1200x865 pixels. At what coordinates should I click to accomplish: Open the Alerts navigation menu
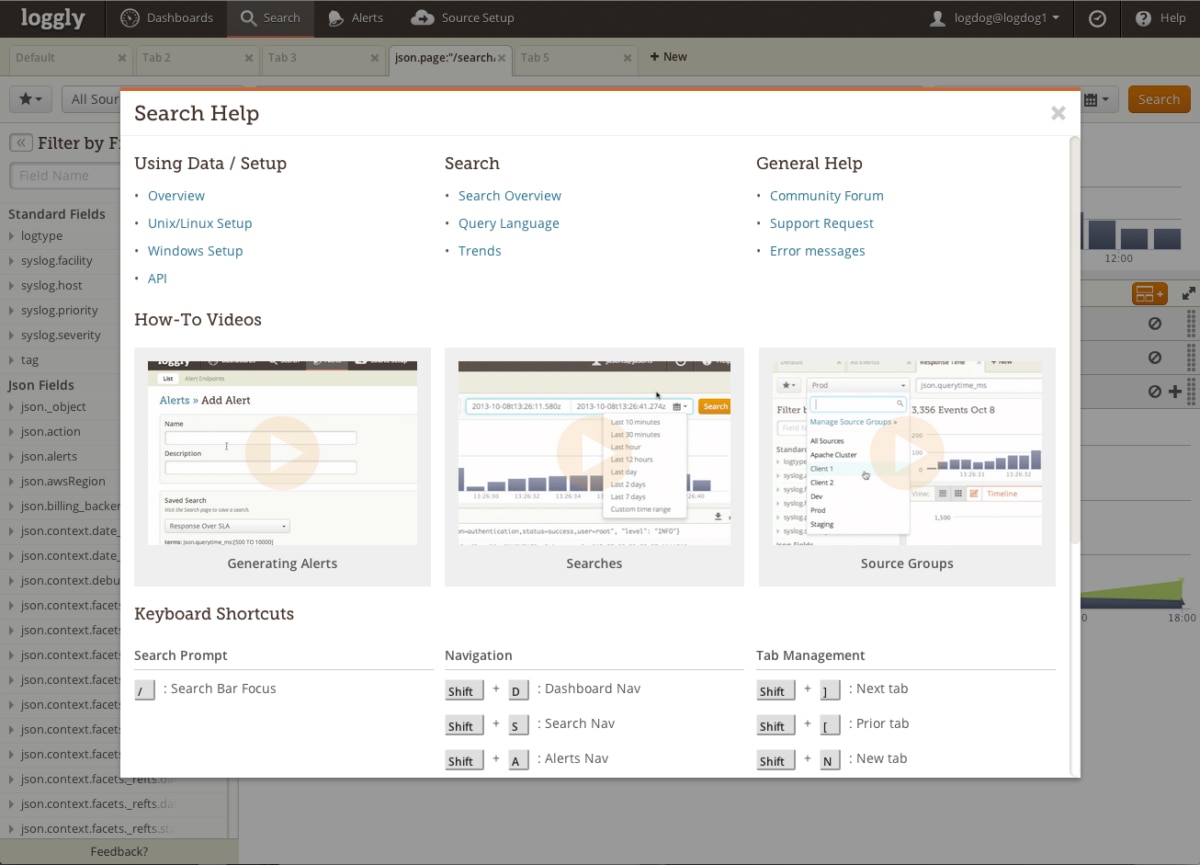point(355,18)
